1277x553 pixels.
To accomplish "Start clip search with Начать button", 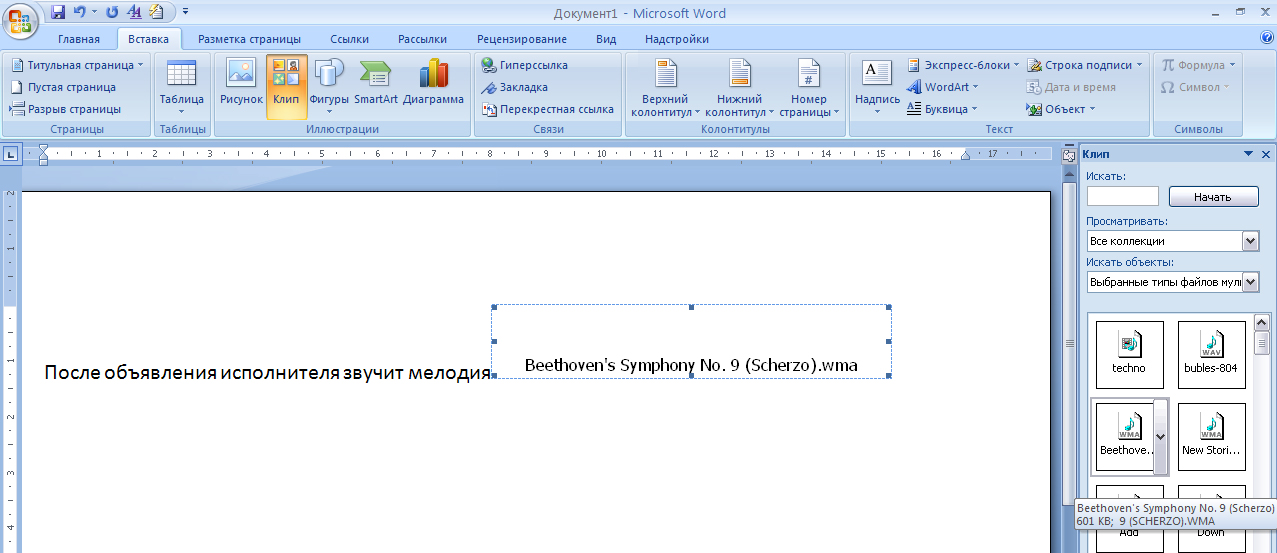I will [1212, 197].
